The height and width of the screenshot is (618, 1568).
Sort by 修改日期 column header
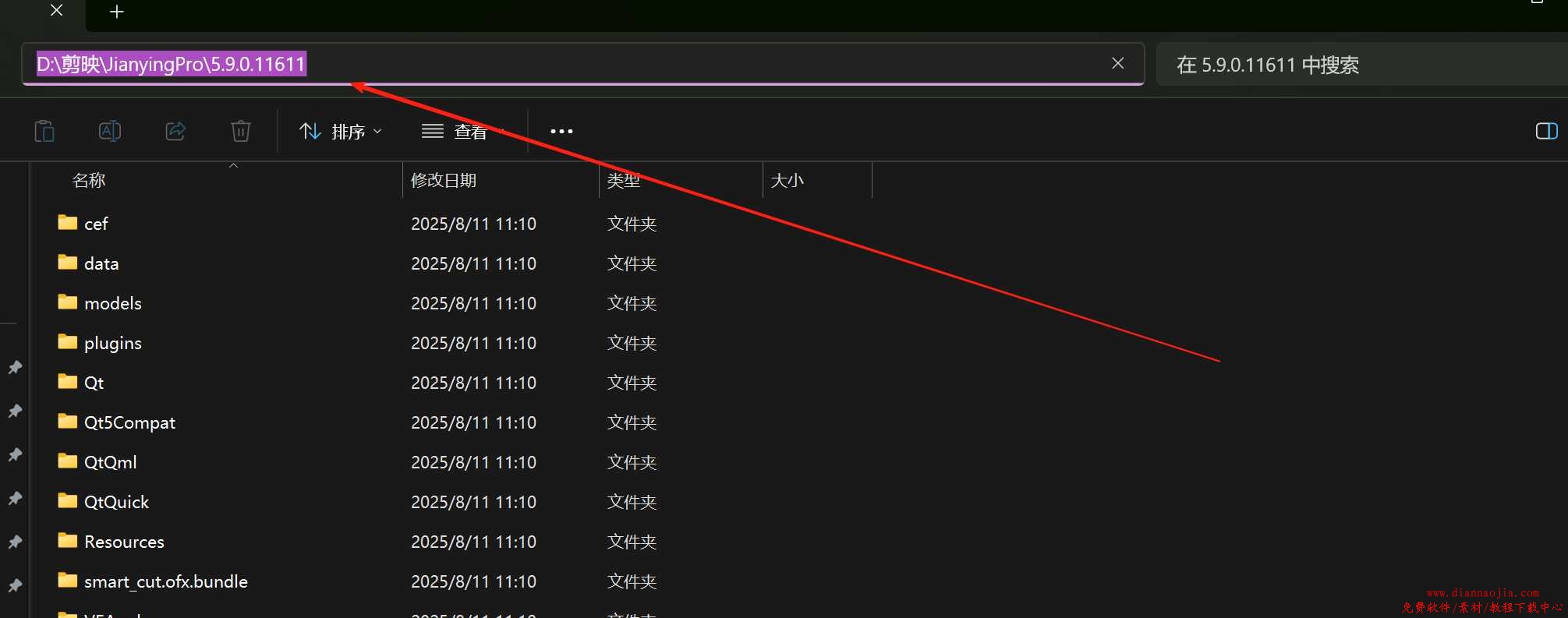coord(444,181)
